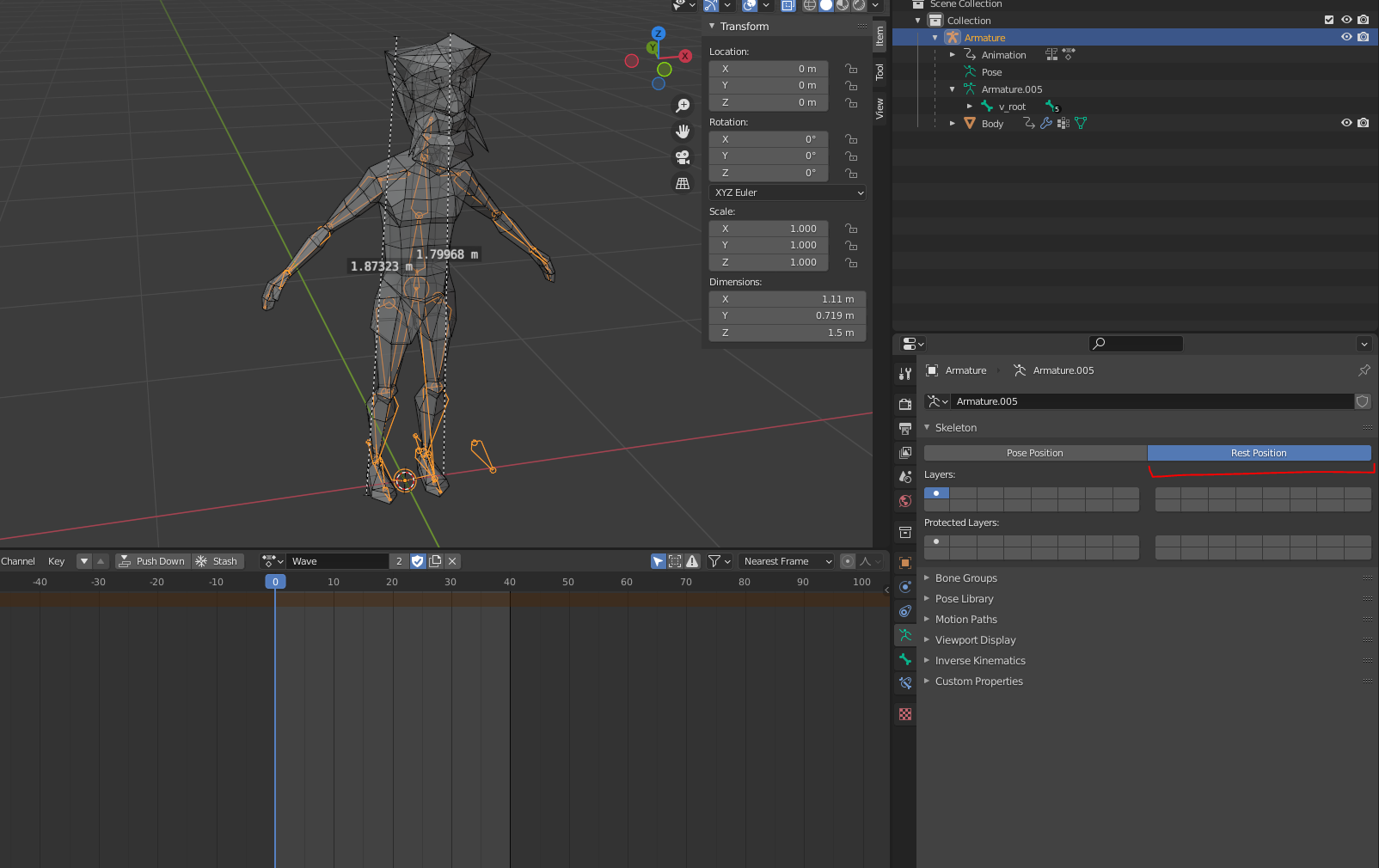Open the Key menu in timeline
1379x868 pixels.
(56, 561)
